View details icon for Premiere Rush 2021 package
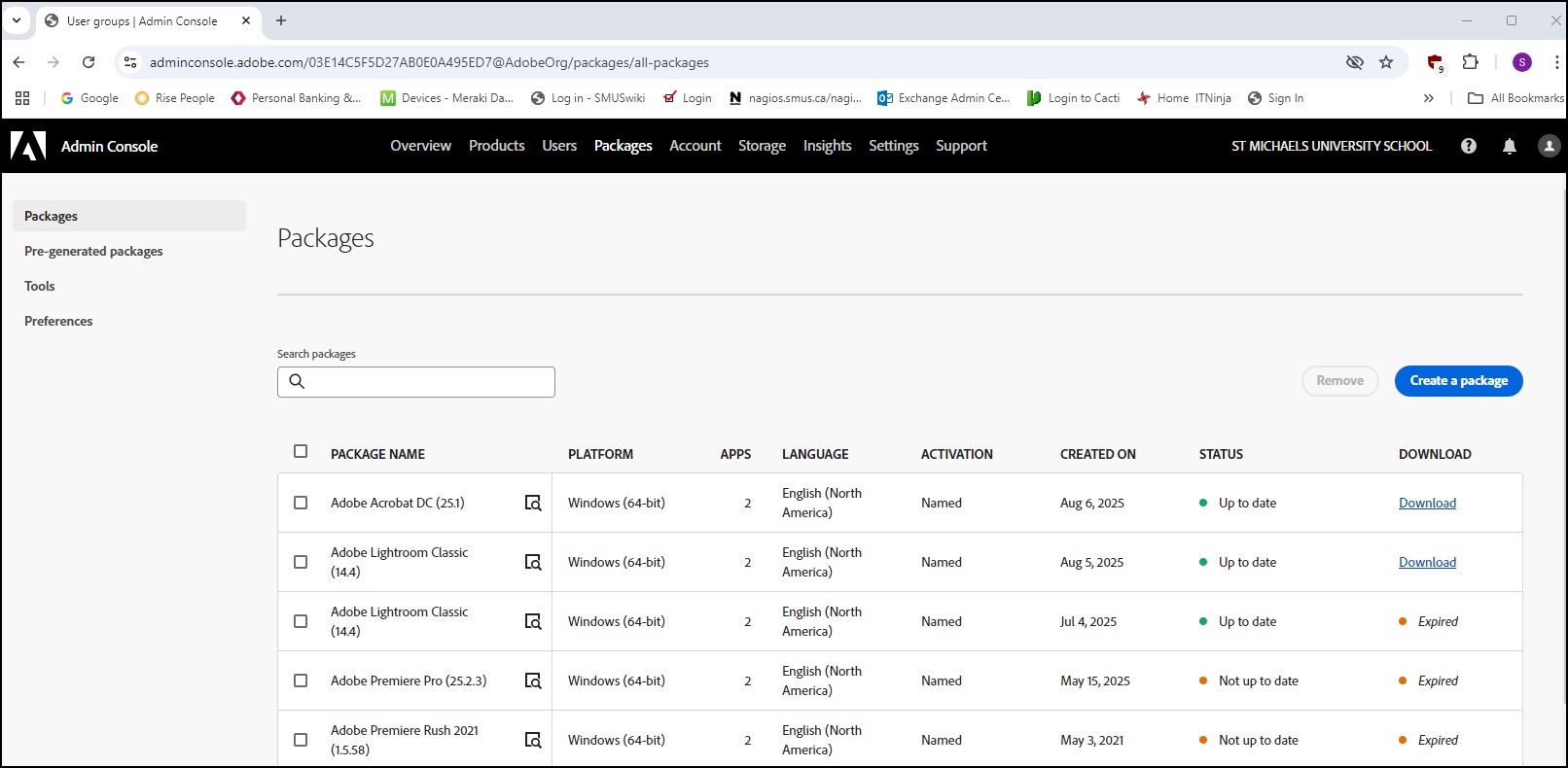Screen dimensions: 1568x768 pos(533,740)
